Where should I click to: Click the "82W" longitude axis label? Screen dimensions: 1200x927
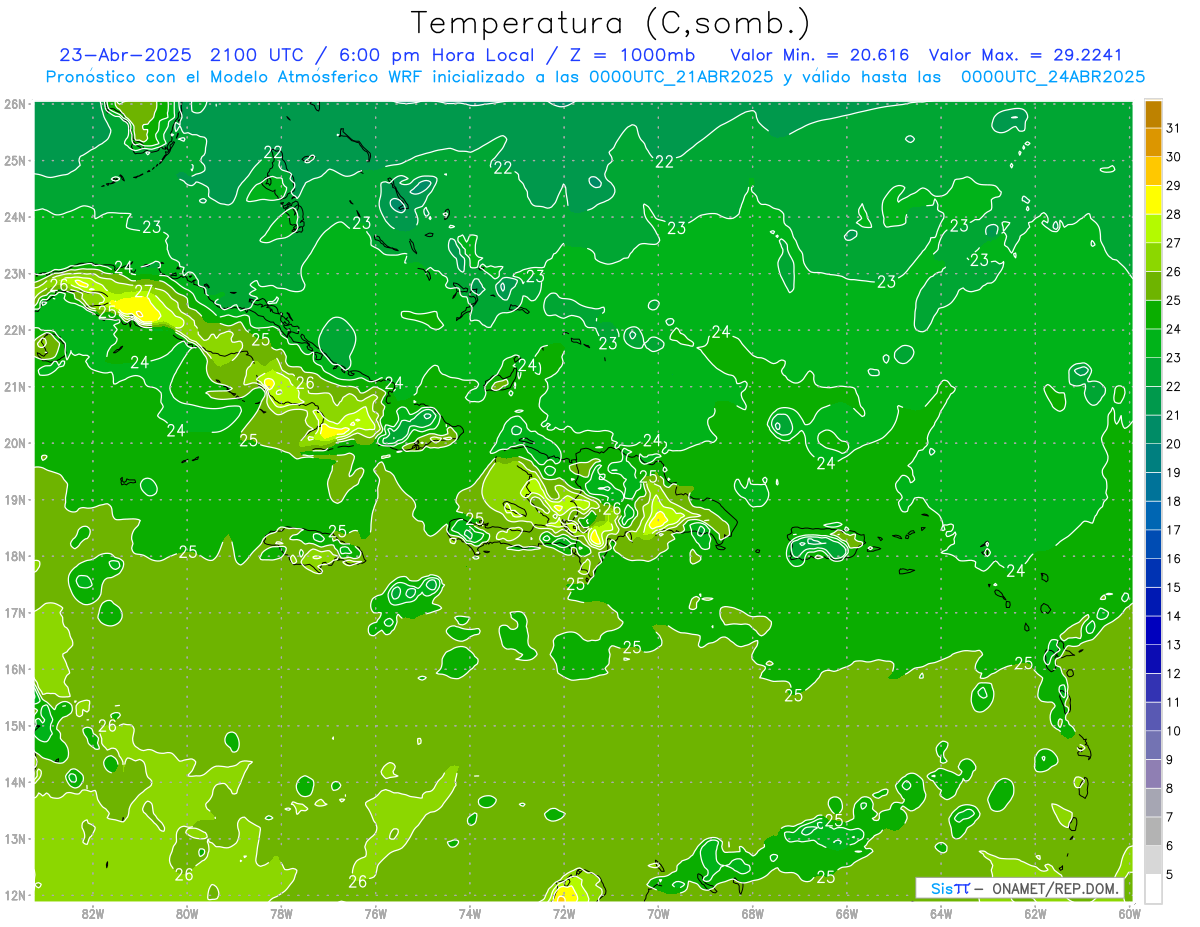(93, 913)
